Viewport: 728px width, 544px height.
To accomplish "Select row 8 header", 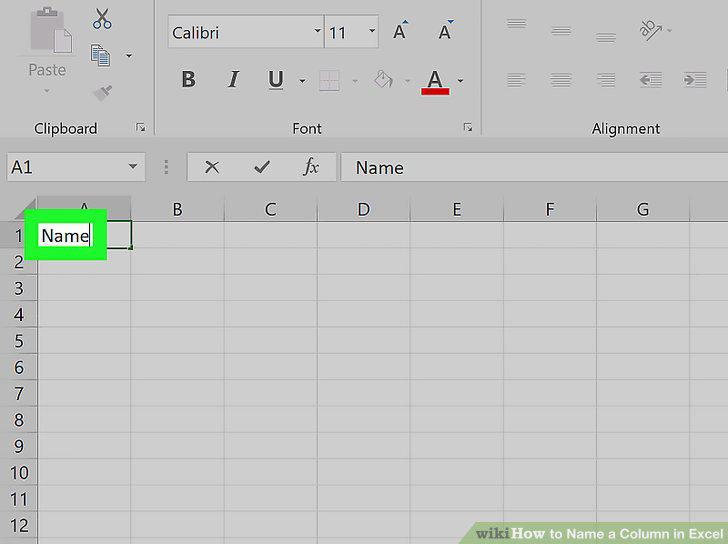I will pyautogui.click(x=19, y=420).
